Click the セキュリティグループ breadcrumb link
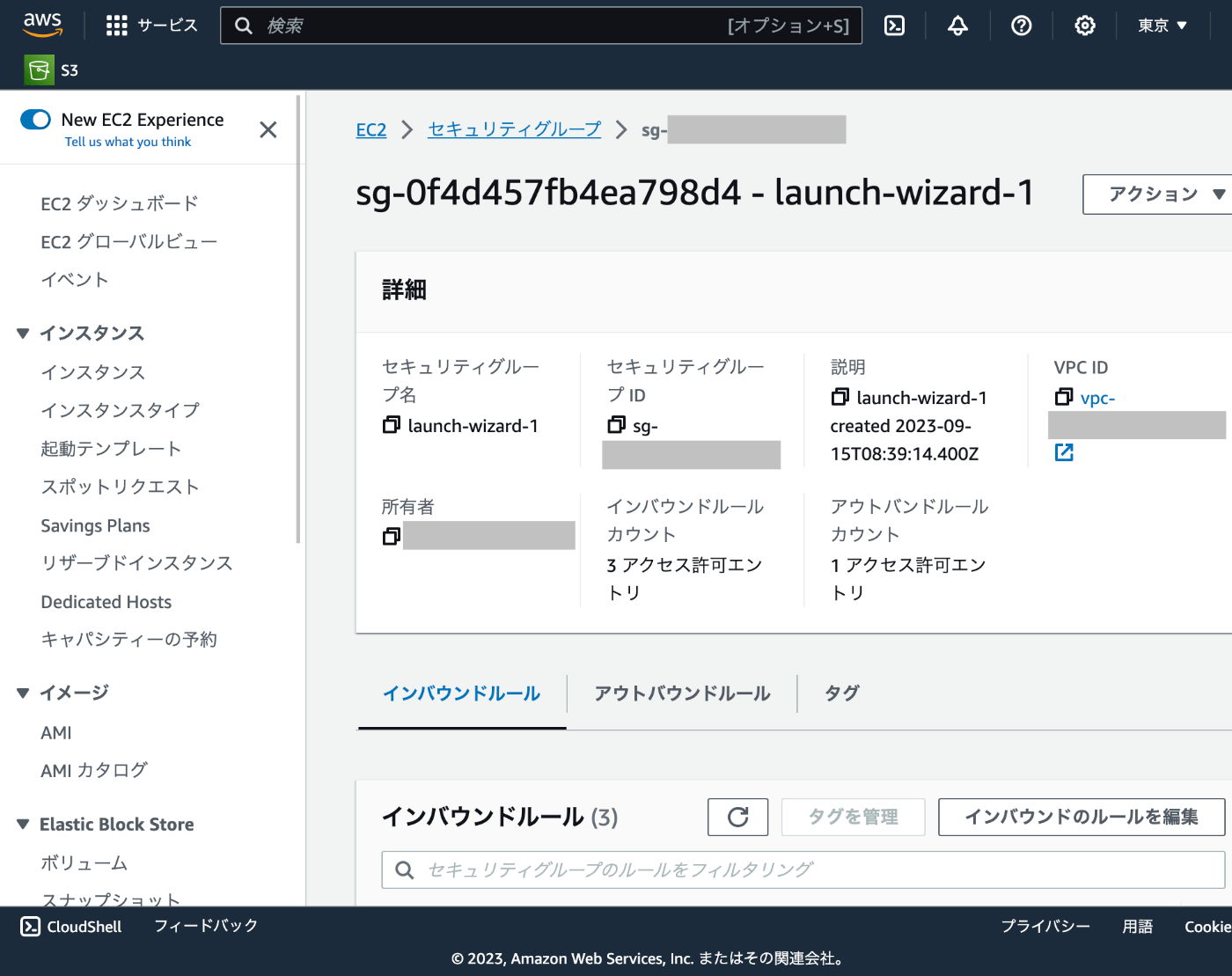The width and height of the screenshot is (1232, 976). click(x=514, y=129)
